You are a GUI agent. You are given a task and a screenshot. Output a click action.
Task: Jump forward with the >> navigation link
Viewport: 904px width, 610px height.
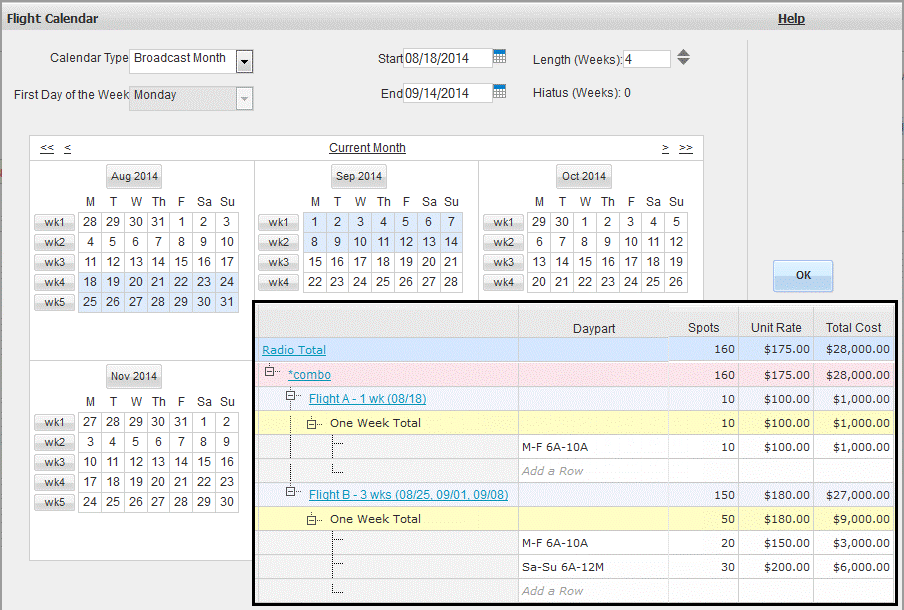tap(685, 148)
